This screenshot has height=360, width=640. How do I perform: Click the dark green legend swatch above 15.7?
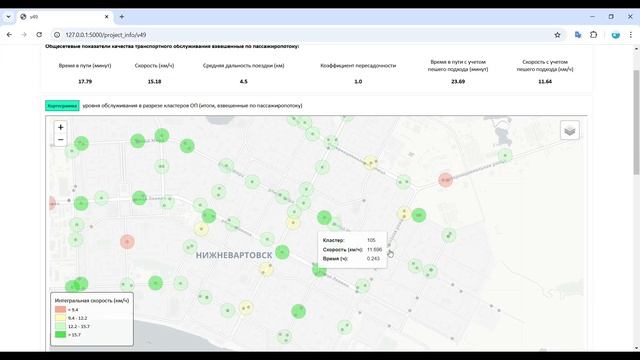(60, 334)
